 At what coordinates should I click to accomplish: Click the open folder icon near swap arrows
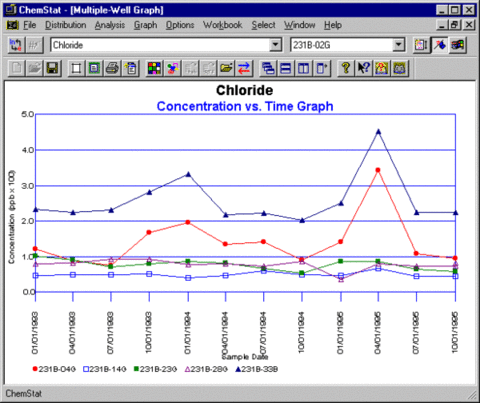pyautogui.click(x=226, y=68)
